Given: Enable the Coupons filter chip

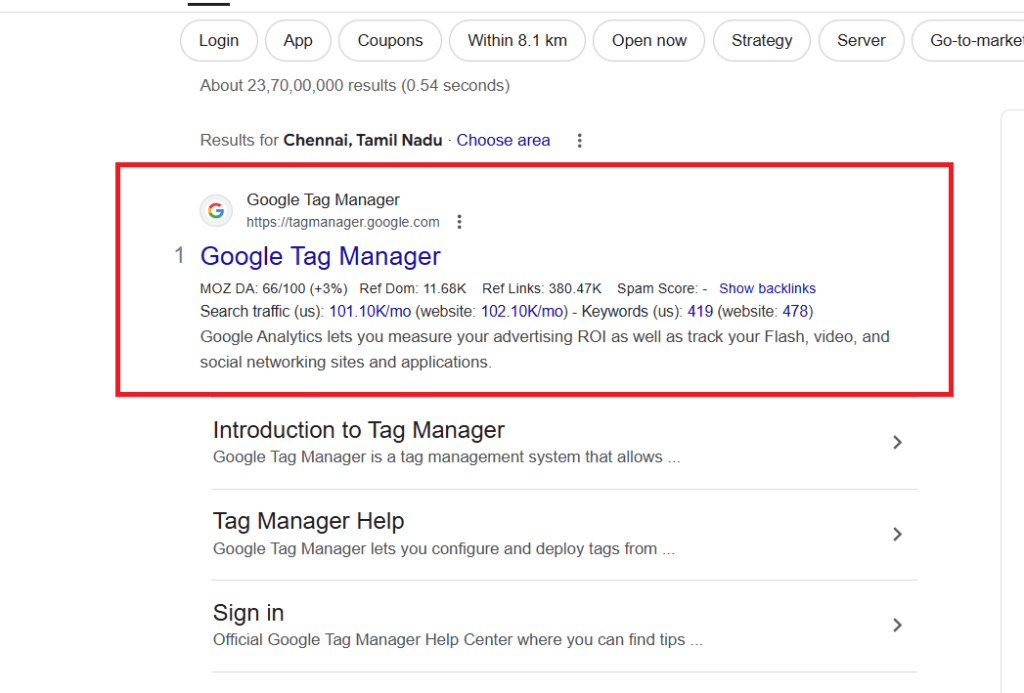Looking at the screenshot, I should [389, 40].
